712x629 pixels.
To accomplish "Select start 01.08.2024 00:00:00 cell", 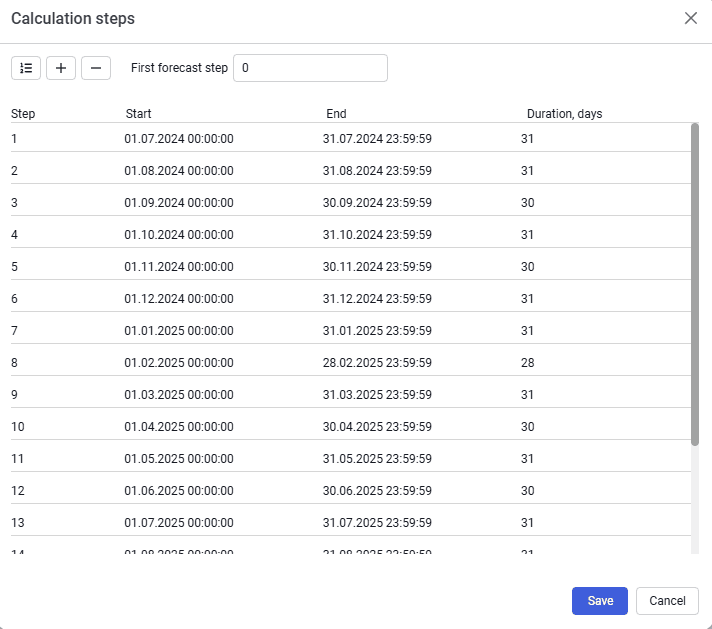I will [179, 171].
